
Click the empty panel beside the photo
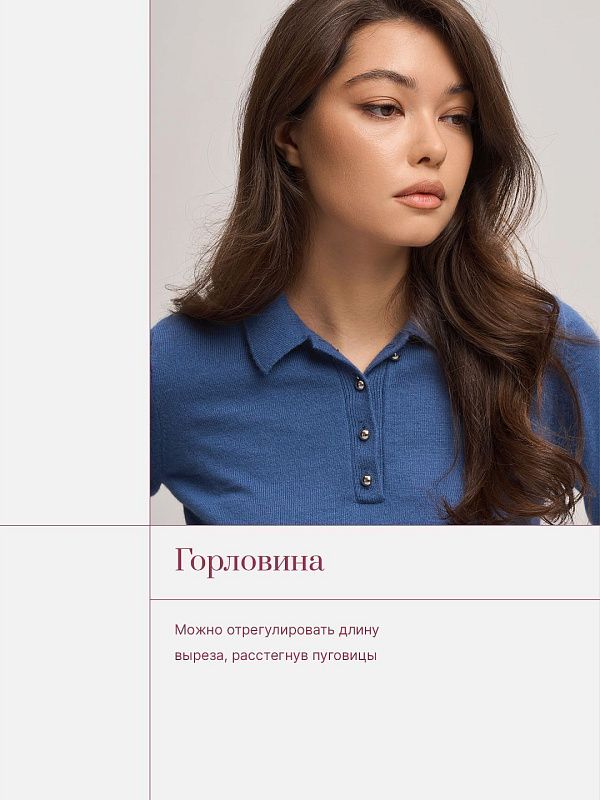coord(74,262)
